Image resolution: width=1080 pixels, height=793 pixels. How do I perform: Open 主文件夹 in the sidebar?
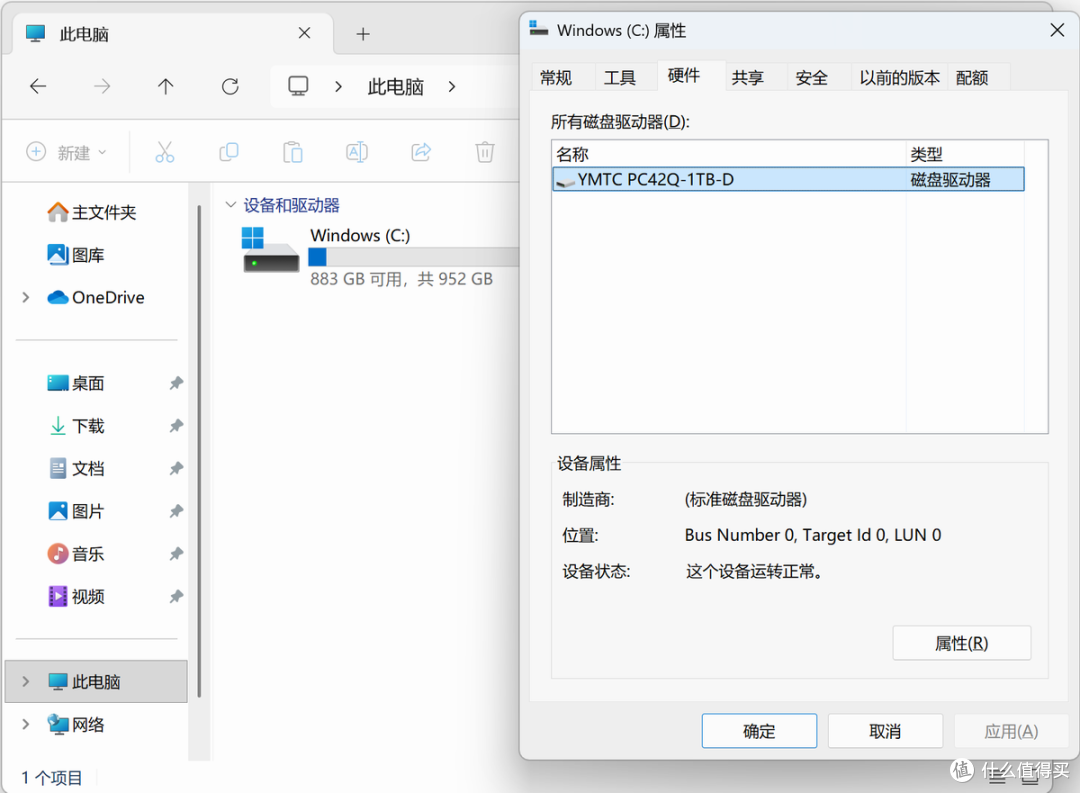[x=92, y=212]
